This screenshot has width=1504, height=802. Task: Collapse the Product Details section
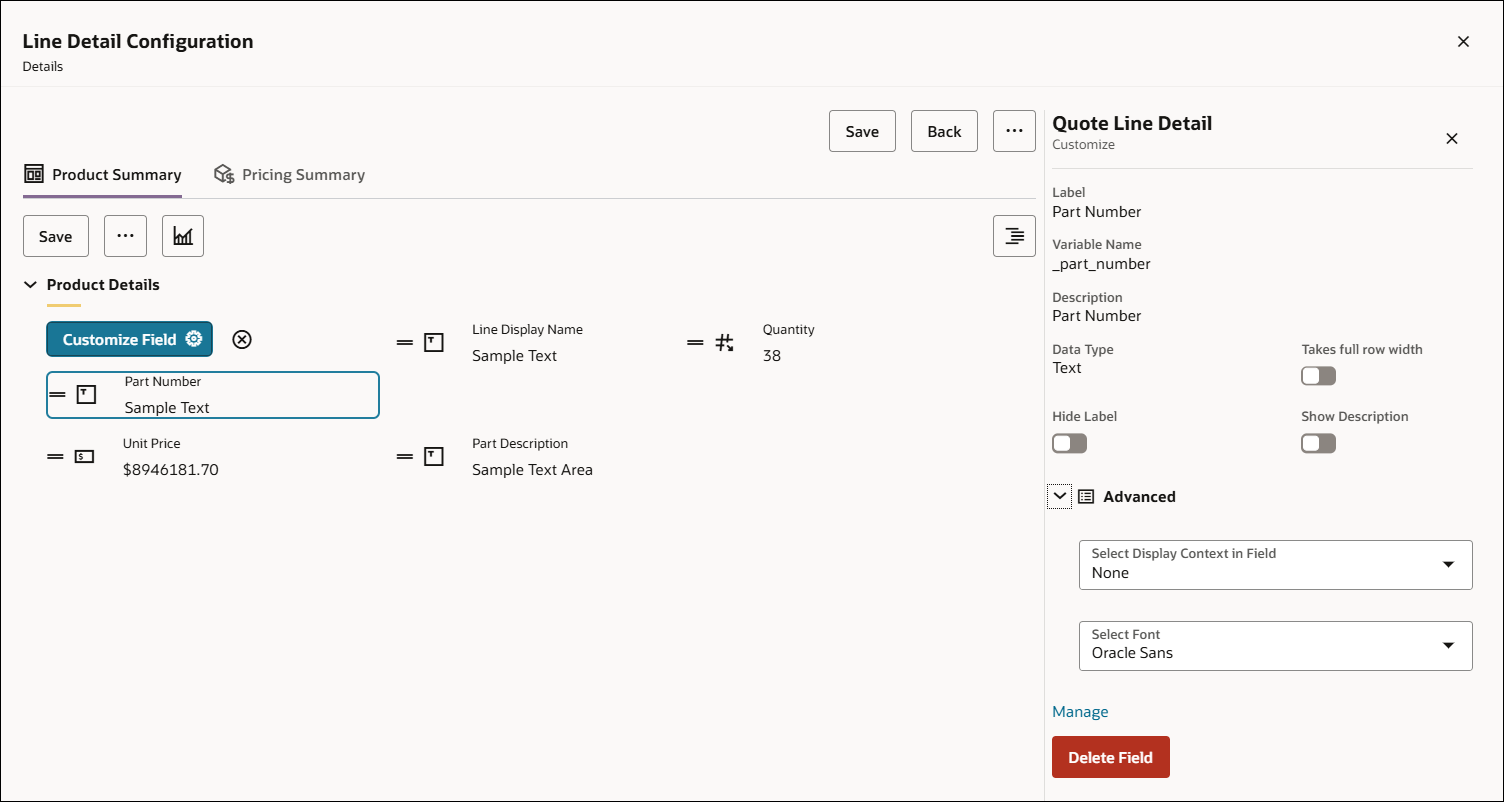(x=30, y=285)
